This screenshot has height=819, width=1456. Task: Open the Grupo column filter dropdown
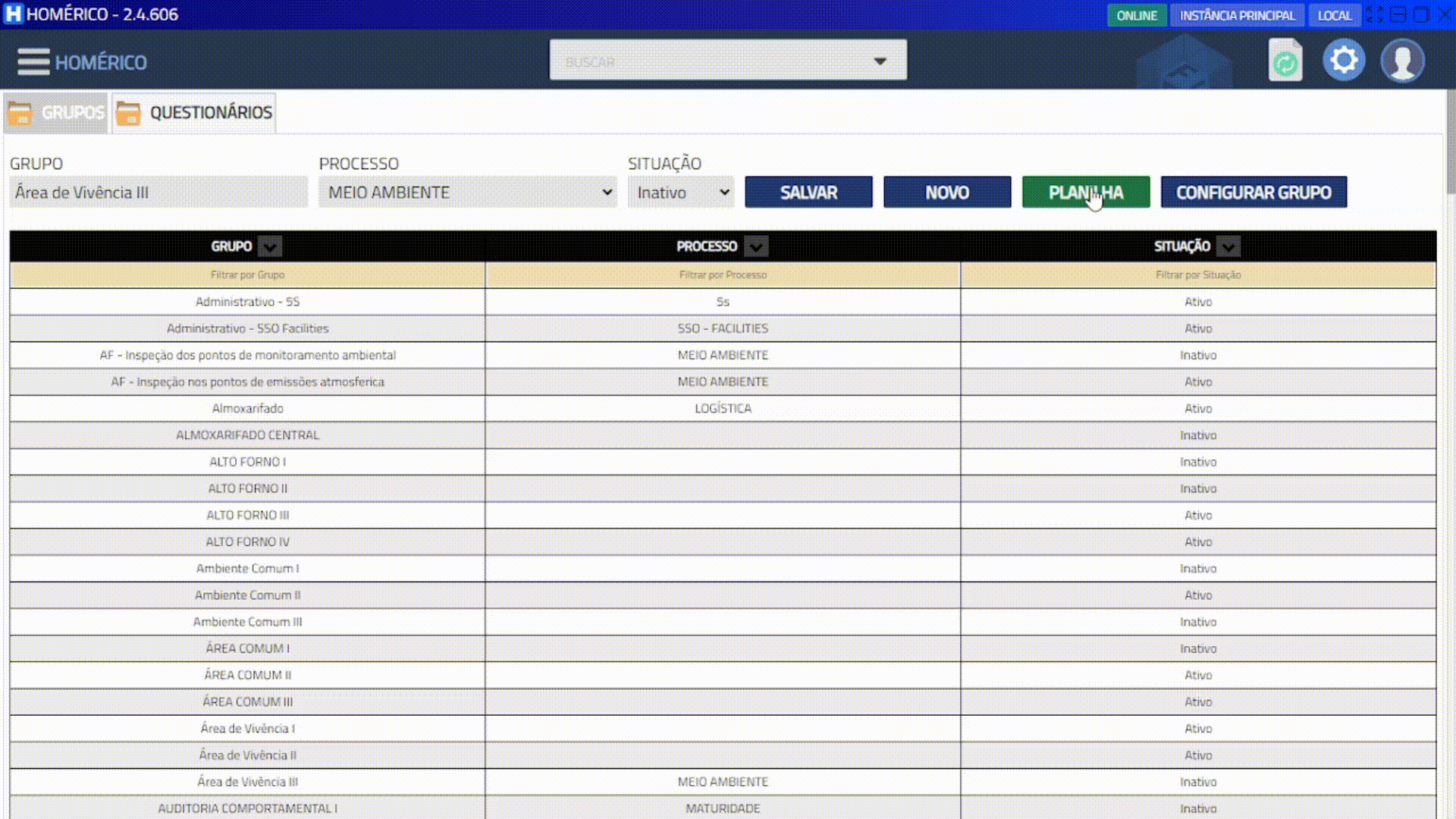(x=270, y=246)
